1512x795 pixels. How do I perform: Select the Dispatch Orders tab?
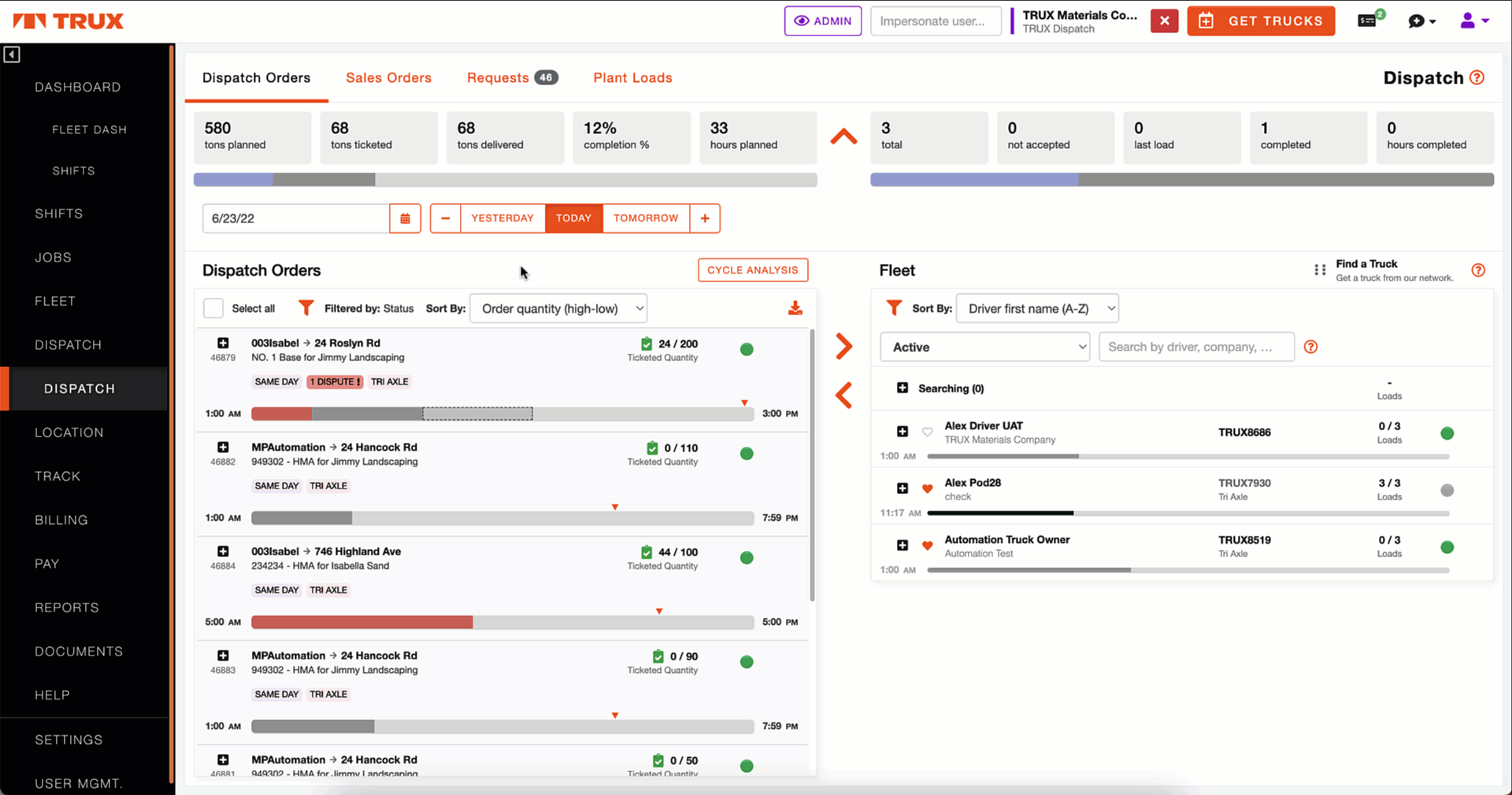coord(257,78)
